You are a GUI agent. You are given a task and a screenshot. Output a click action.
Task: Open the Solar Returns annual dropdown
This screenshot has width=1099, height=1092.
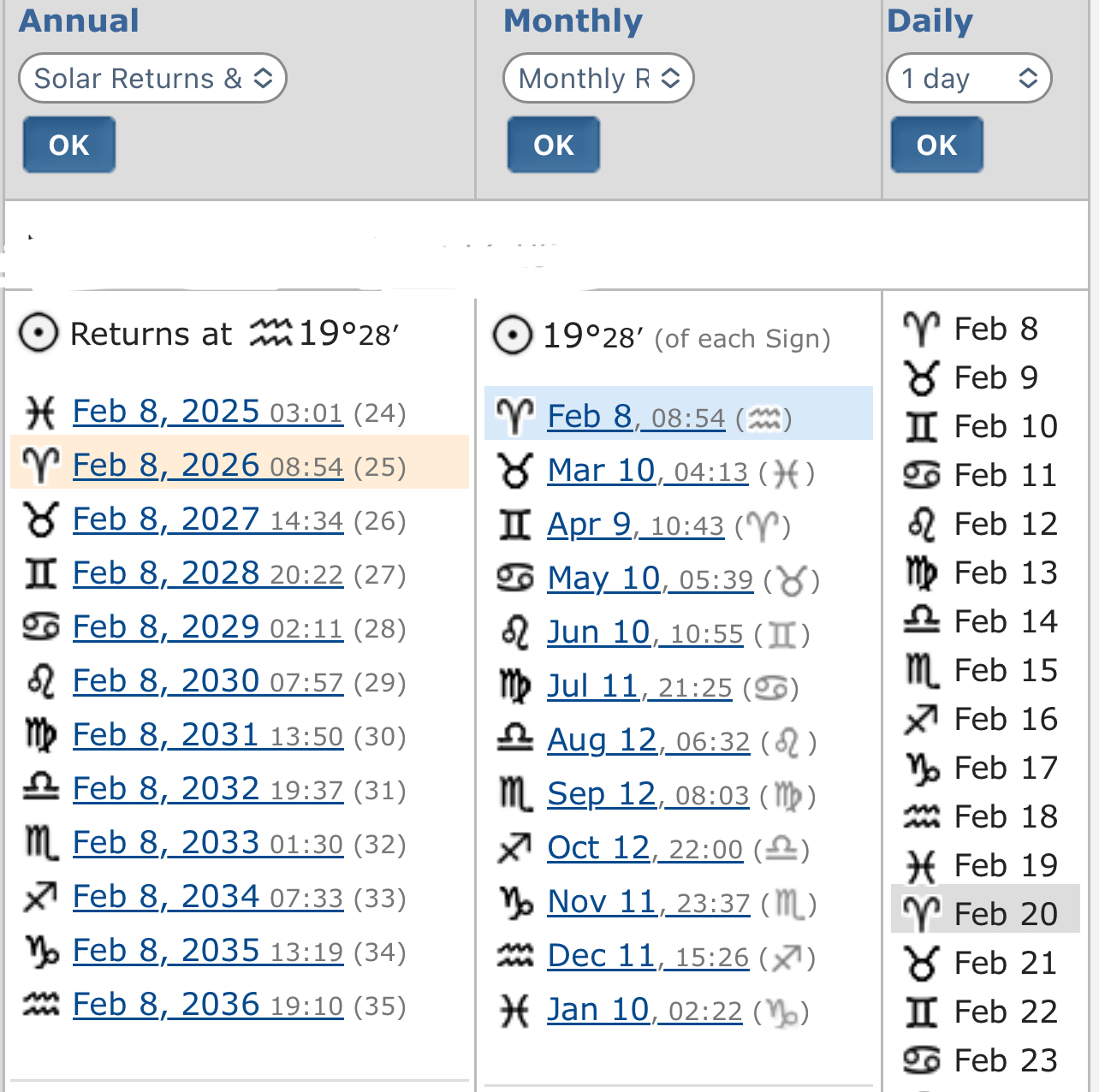(152, 79)
